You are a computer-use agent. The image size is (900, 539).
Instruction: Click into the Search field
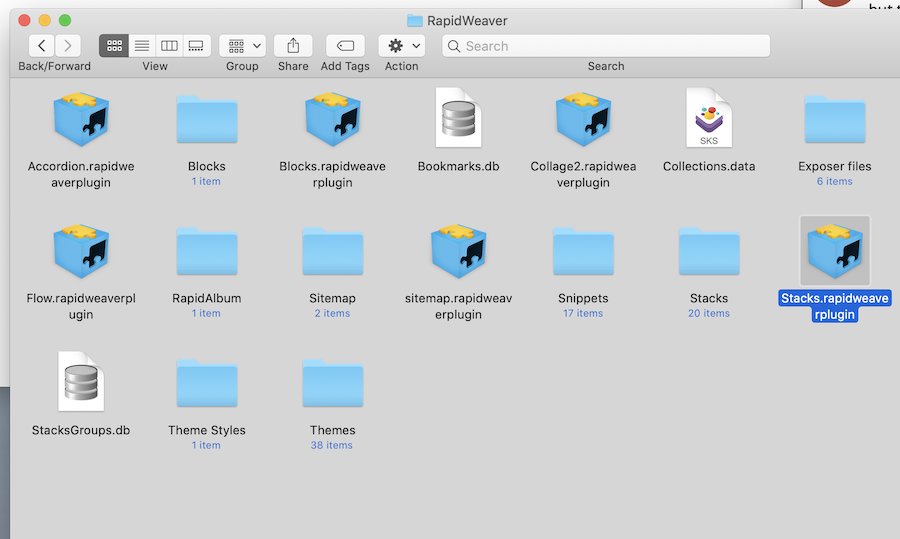[606, 46]
